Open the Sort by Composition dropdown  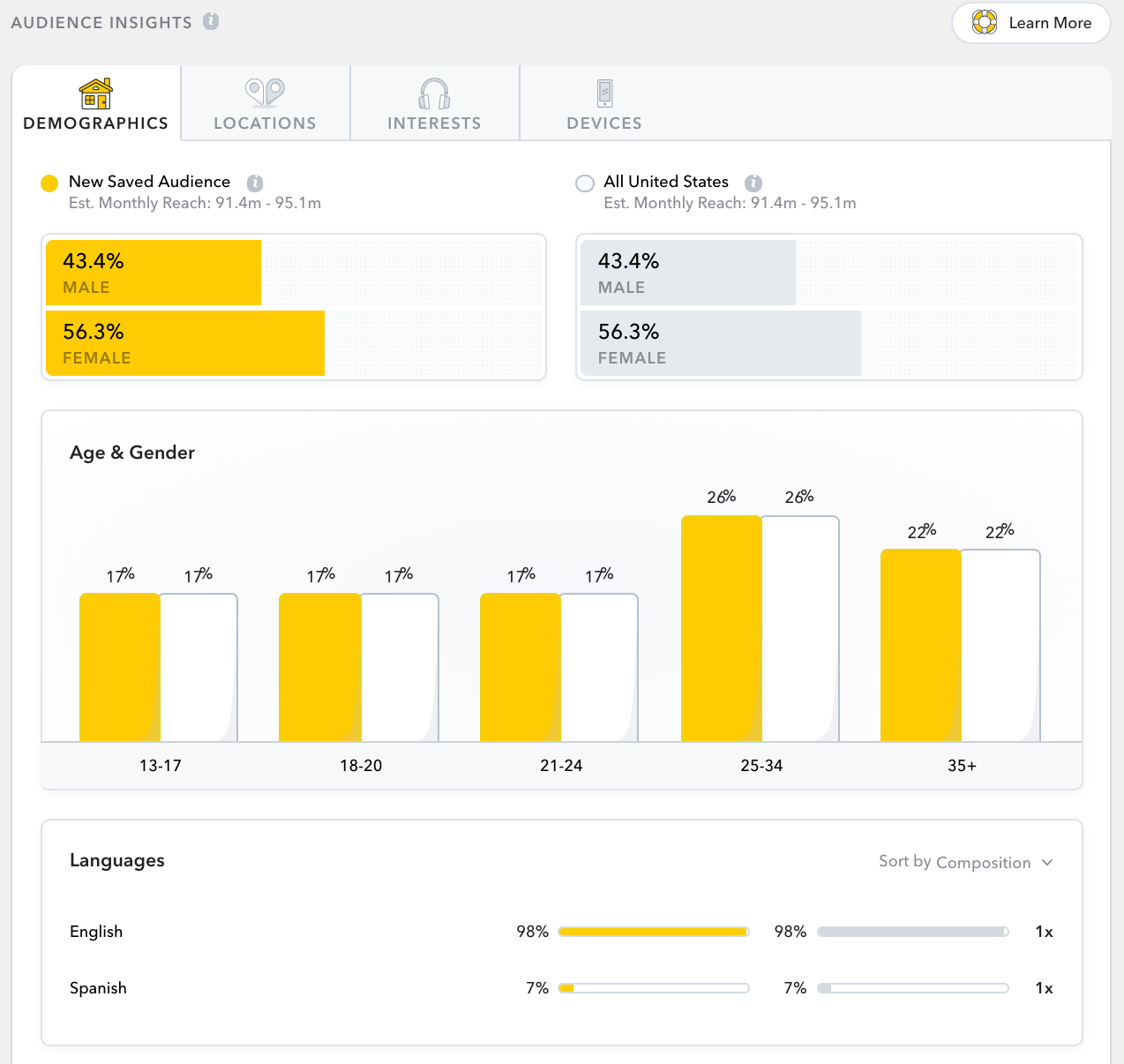pyautogui.click(x=965, y=862)
